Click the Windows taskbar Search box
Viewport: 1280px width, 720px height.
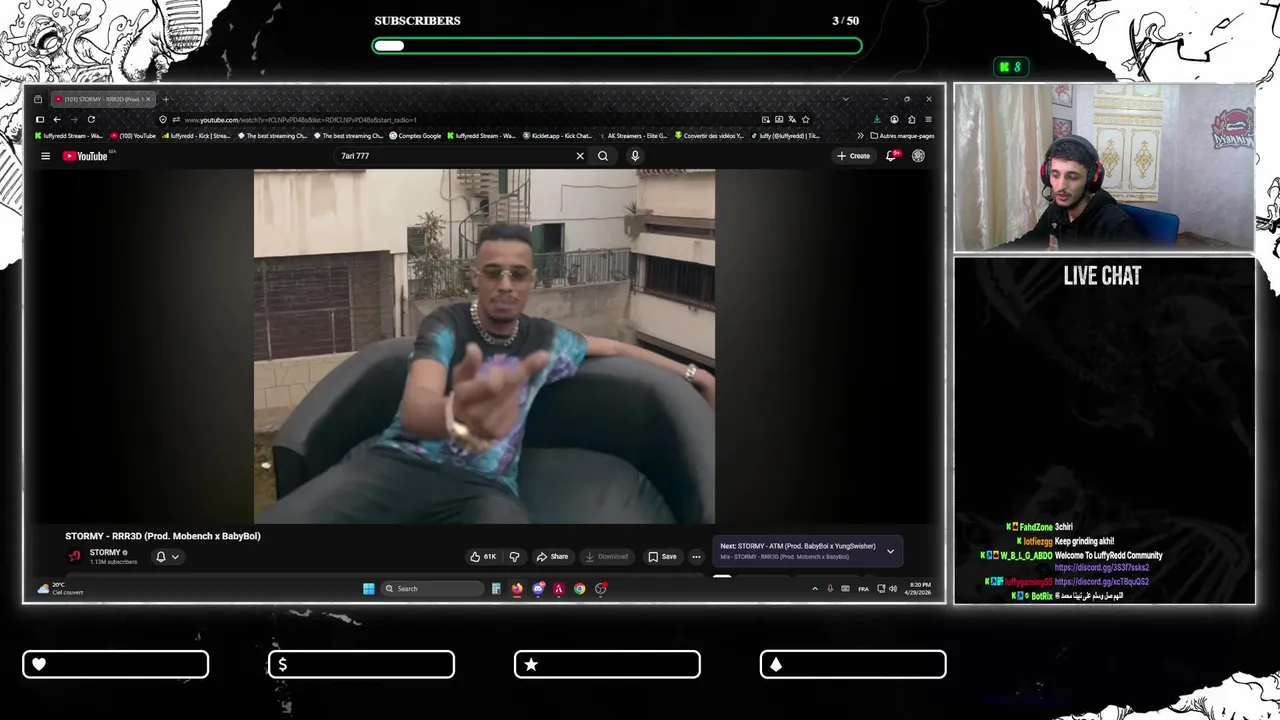[433, 589]
